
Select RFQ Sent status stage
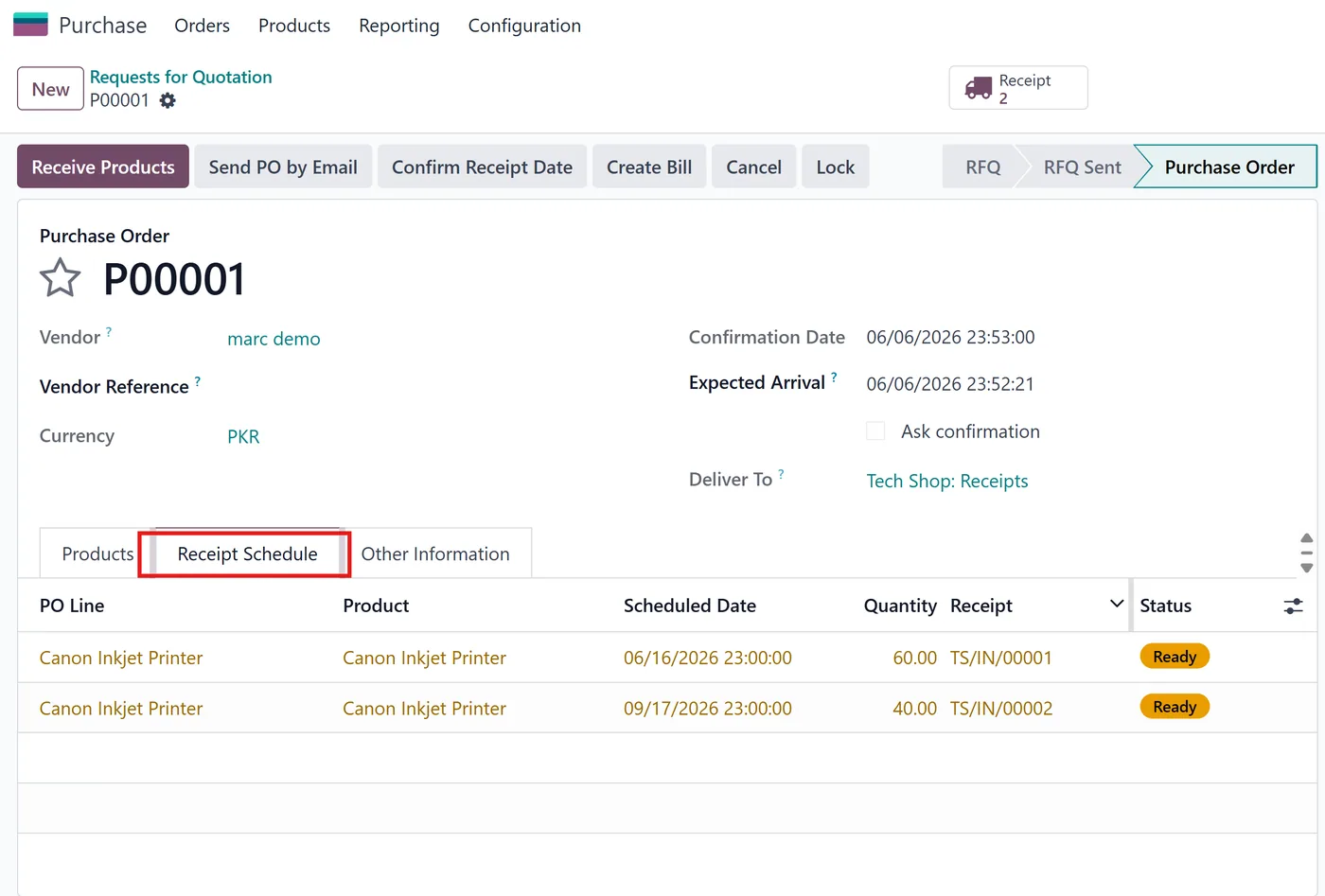(x=1082, y=167)
